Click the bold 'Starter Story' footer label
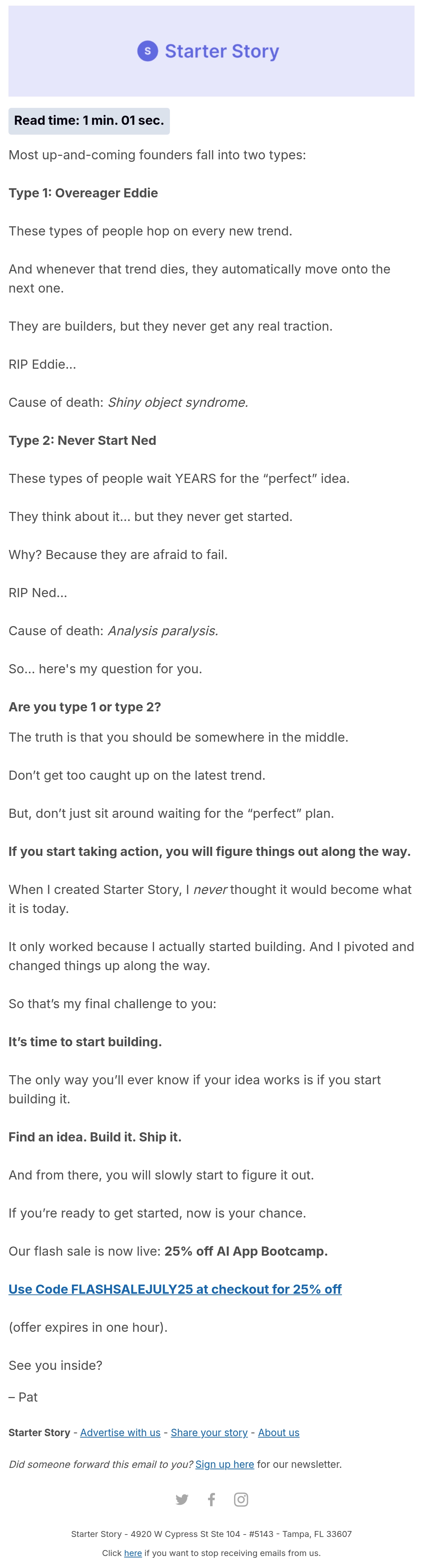This screenshot has width=423, height=1568. point(39,1432)
